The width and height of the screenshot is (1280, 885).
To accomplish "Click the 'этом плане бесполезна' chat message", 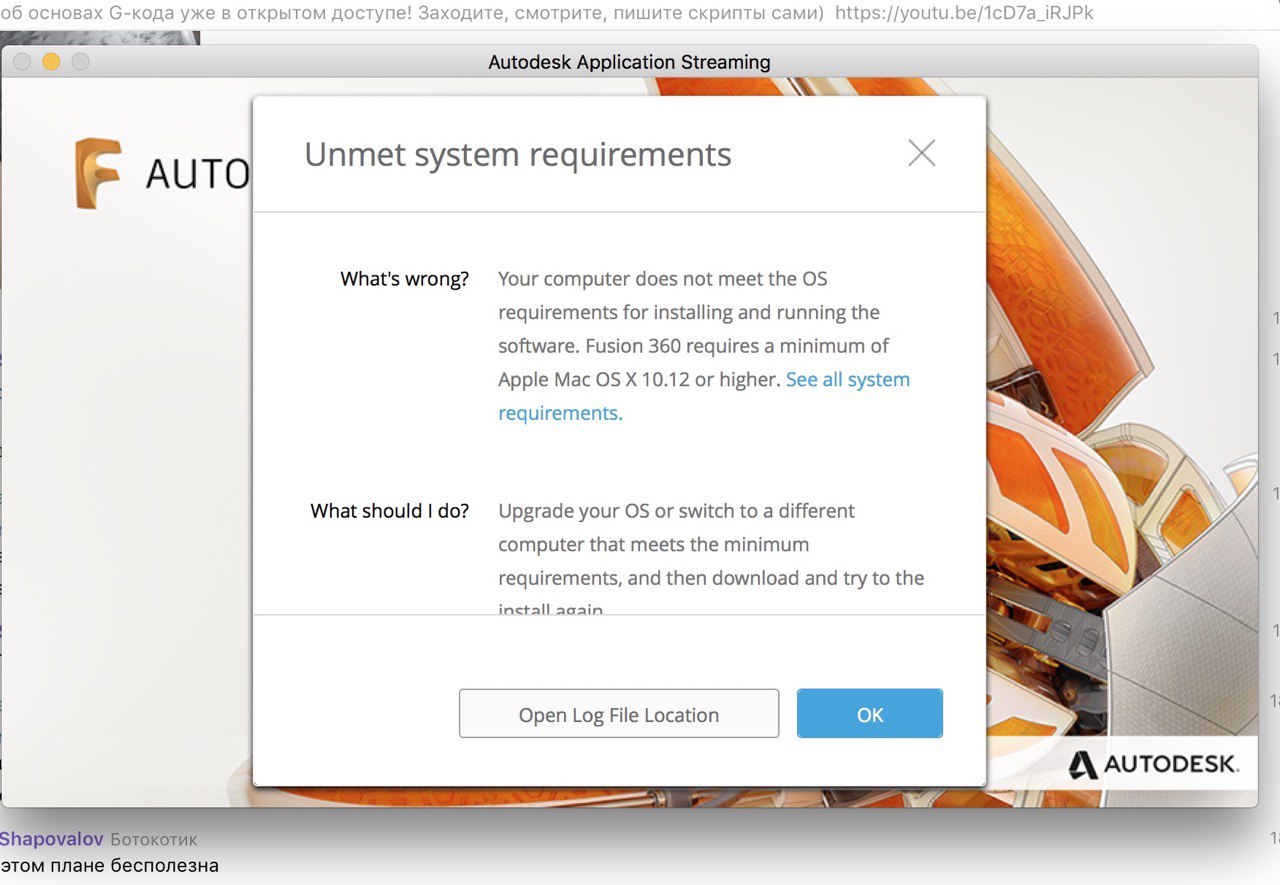I will [x=109, y=865].
